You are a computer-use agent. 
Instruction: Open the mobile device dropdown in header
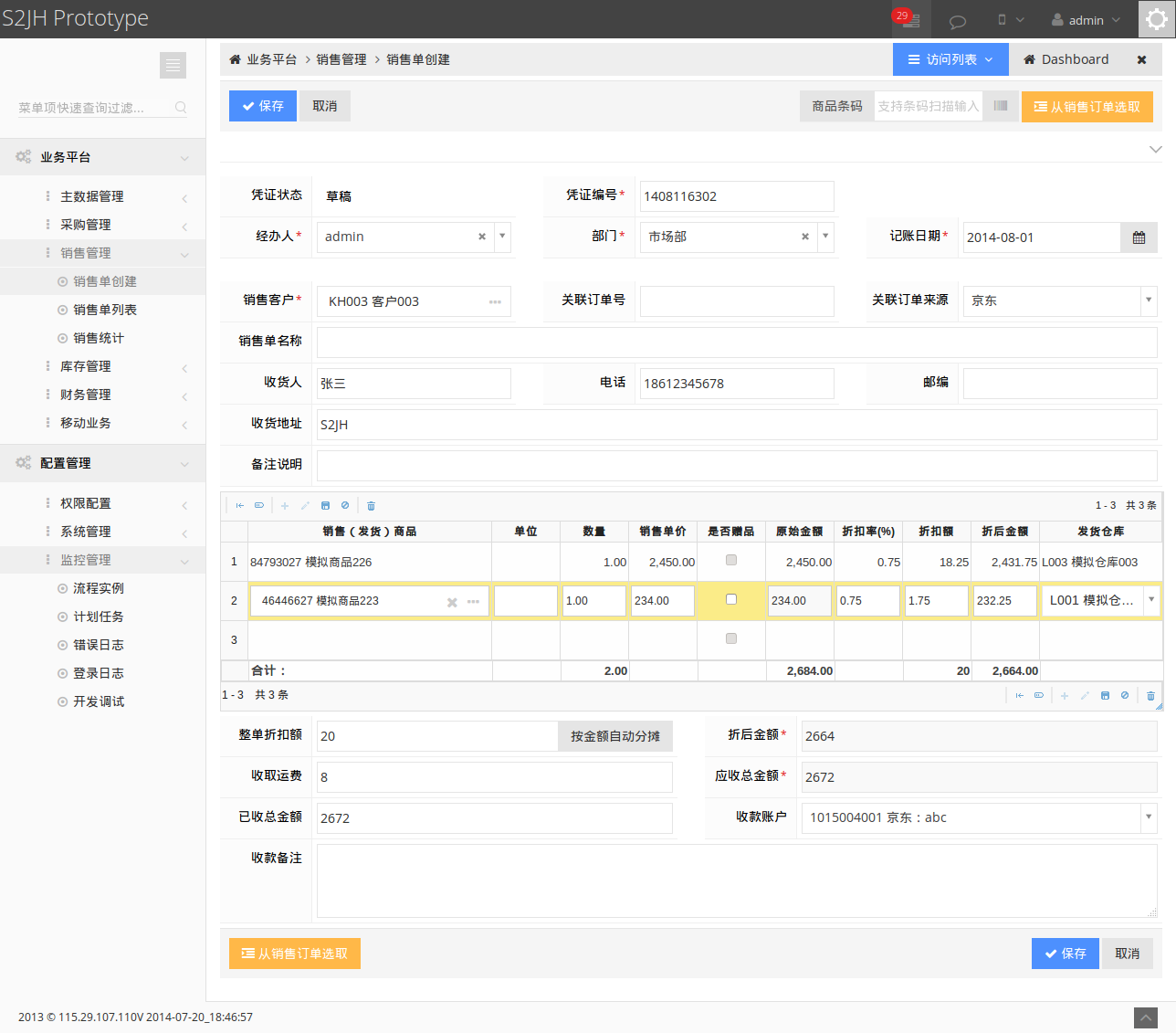point(1011,19)
